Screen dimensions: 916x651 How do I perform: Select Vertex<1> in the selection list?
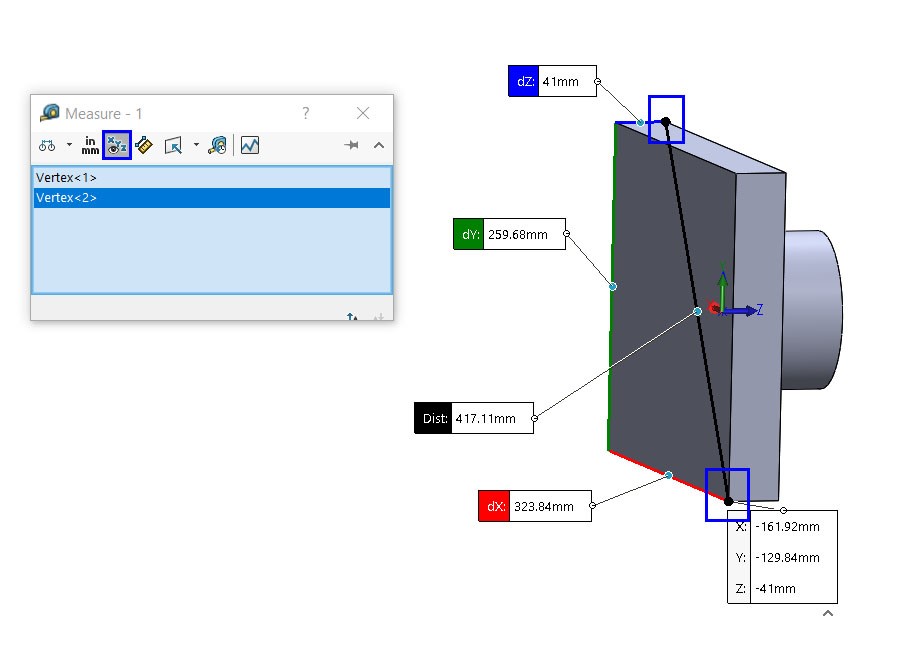[x=211, y=178]
